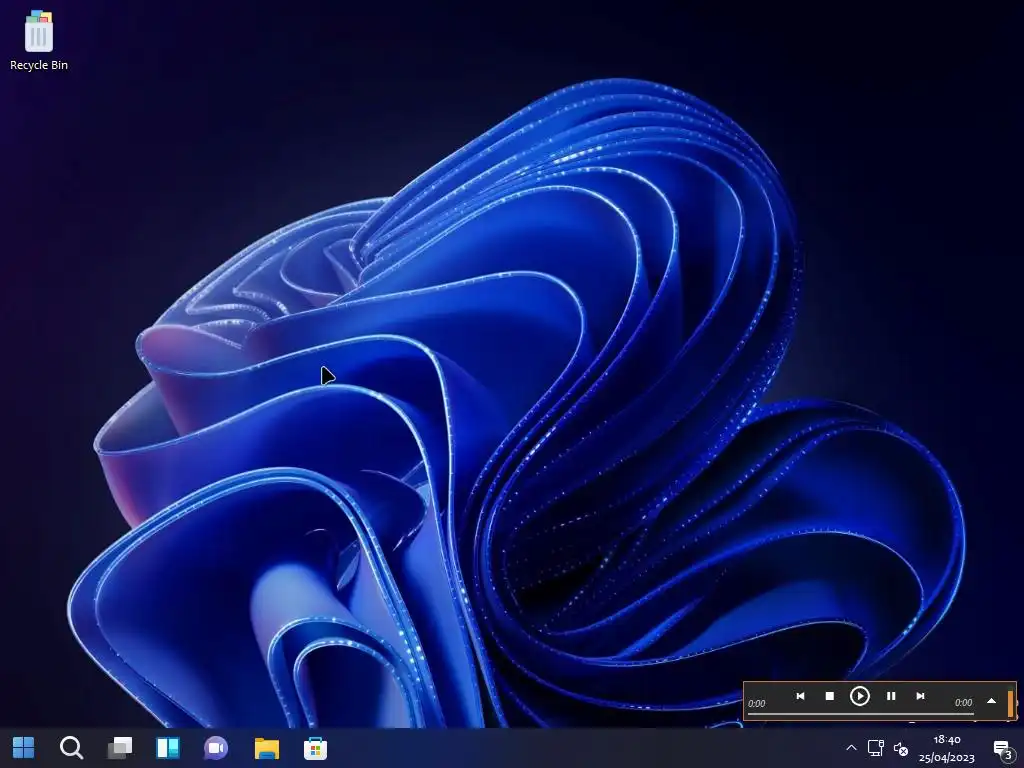Stop playback in the mini player
The image size is (1024, 768).
coord(829,696)
